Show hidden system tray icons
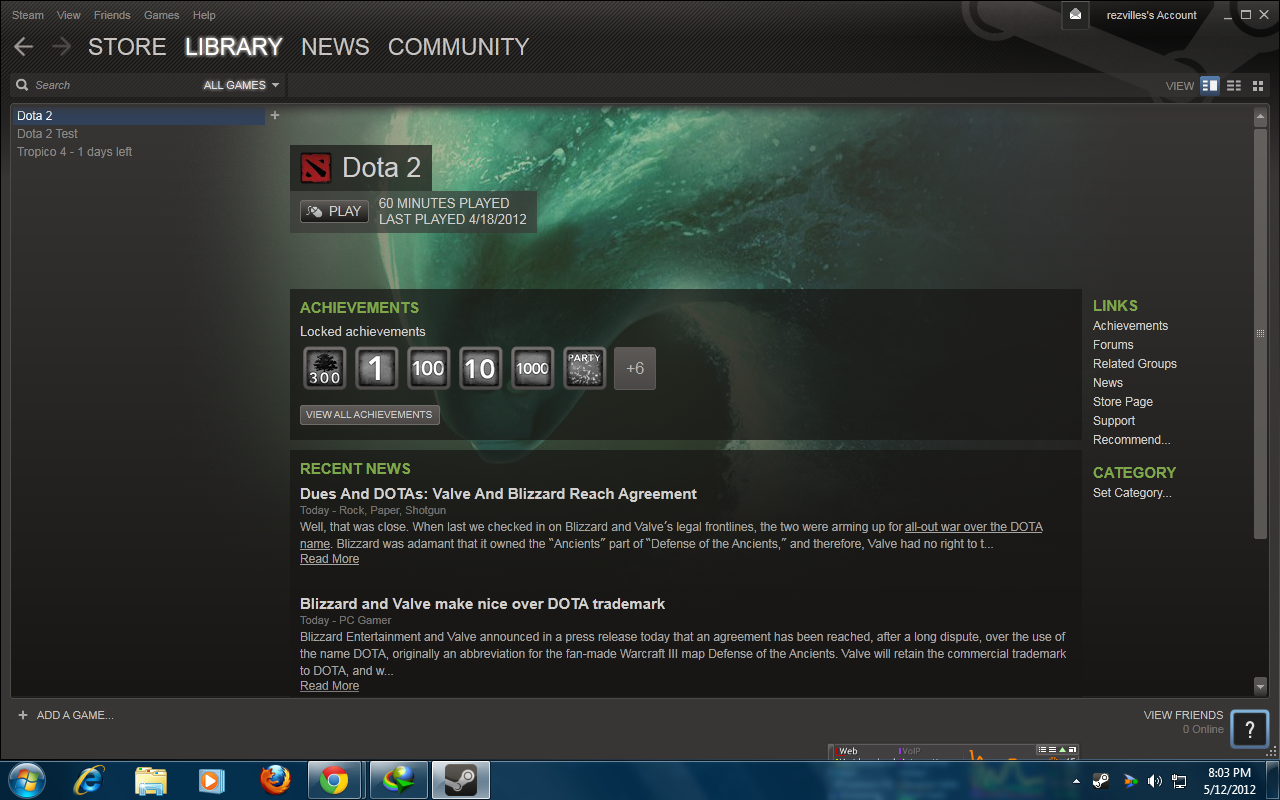The height and width of the screenshot is (800, 1280). click(x=1076, y=780)
